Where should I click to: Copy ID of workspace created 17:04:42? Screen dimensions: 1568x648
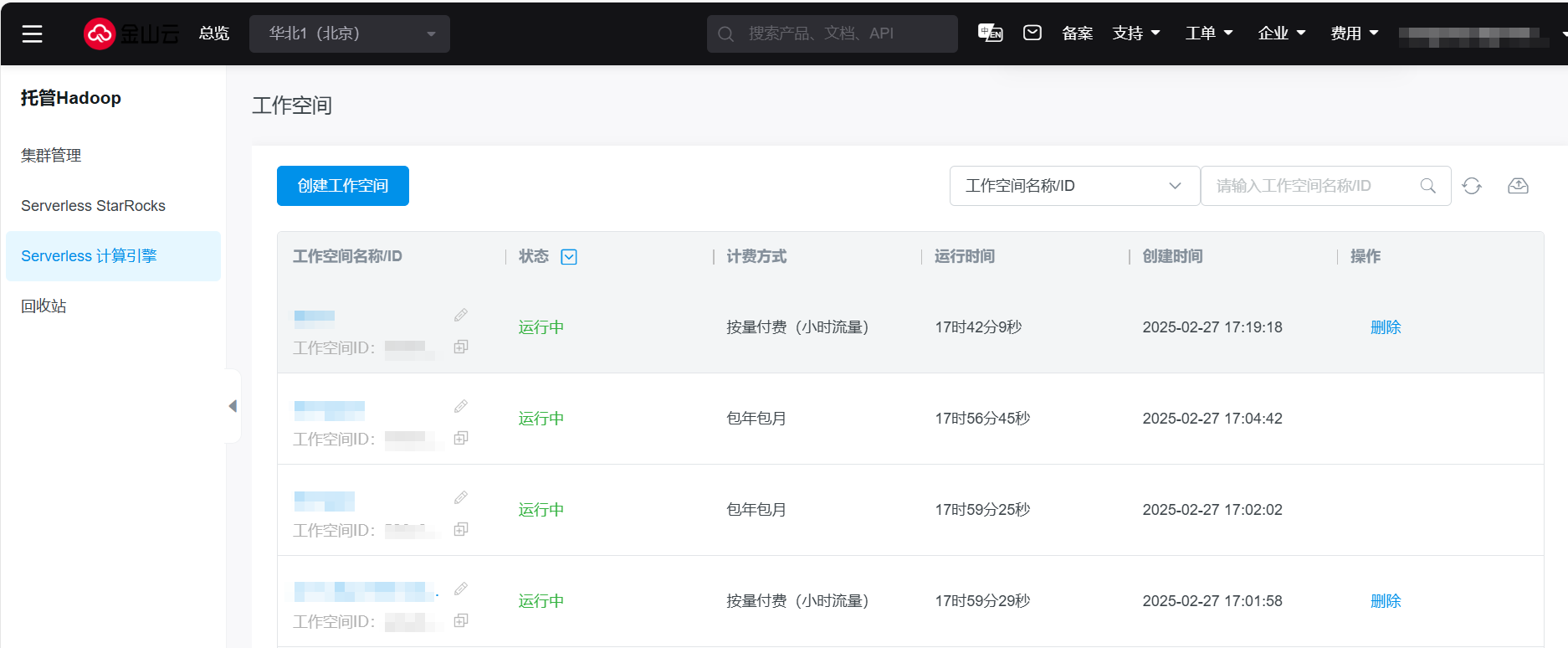pos(461,438)
